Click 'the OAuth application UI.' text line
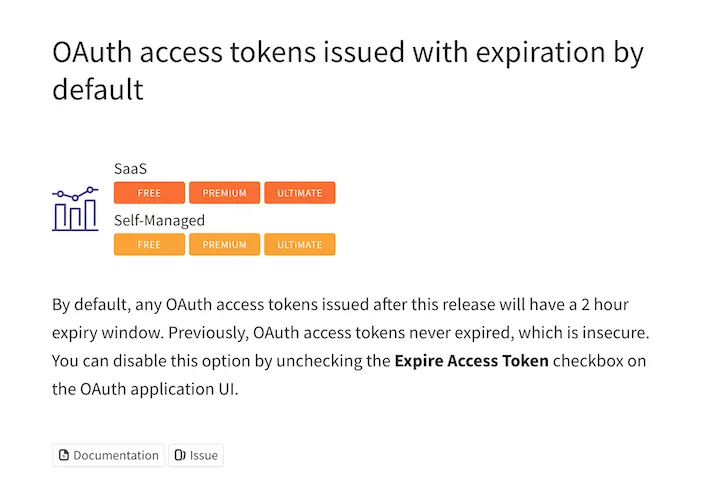 pos(145,389)
